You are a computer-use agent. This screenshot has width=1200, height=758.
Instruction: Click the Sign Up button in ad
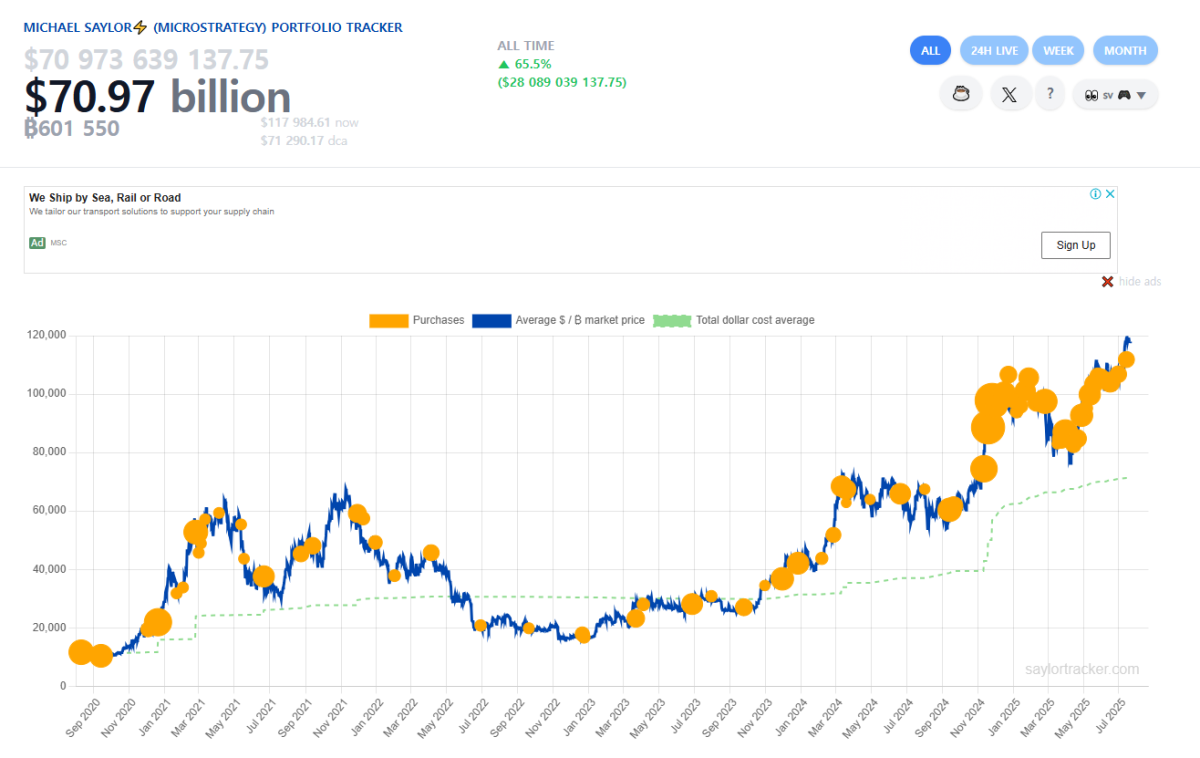(1076, 245)
